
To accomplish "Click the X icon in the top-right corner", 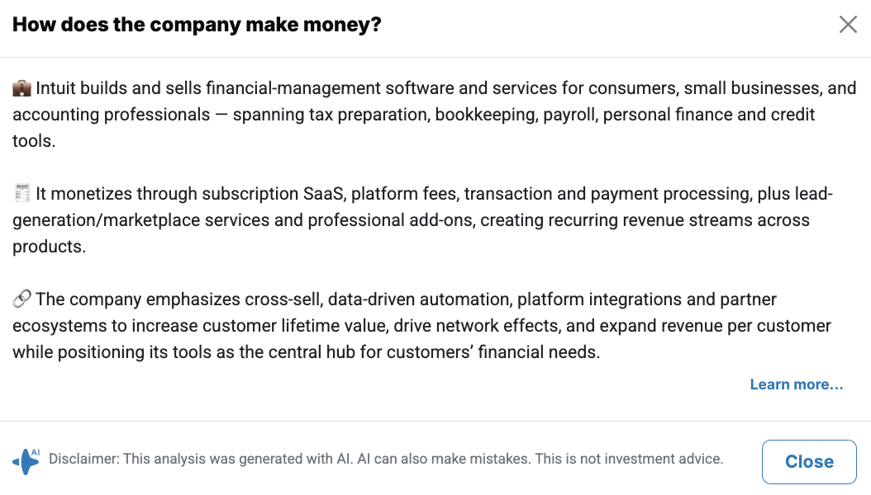I will [848, 25].
